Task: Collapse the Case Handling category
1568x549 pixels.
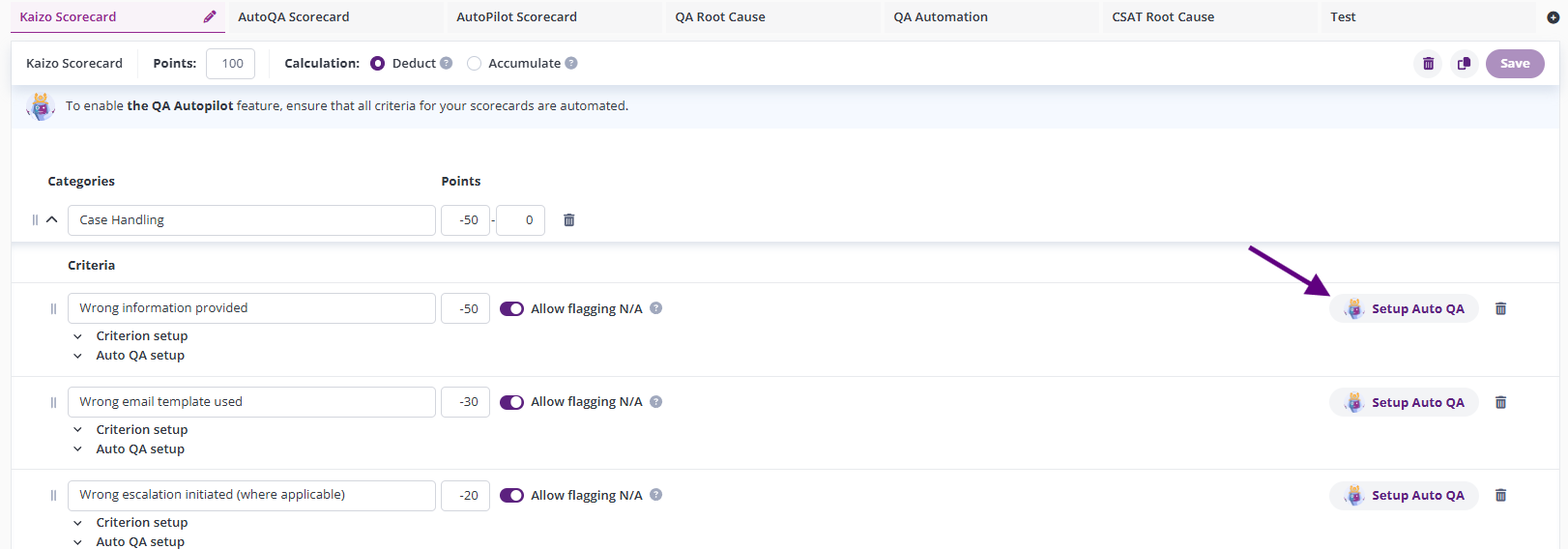Action: (x=52, y=220)
